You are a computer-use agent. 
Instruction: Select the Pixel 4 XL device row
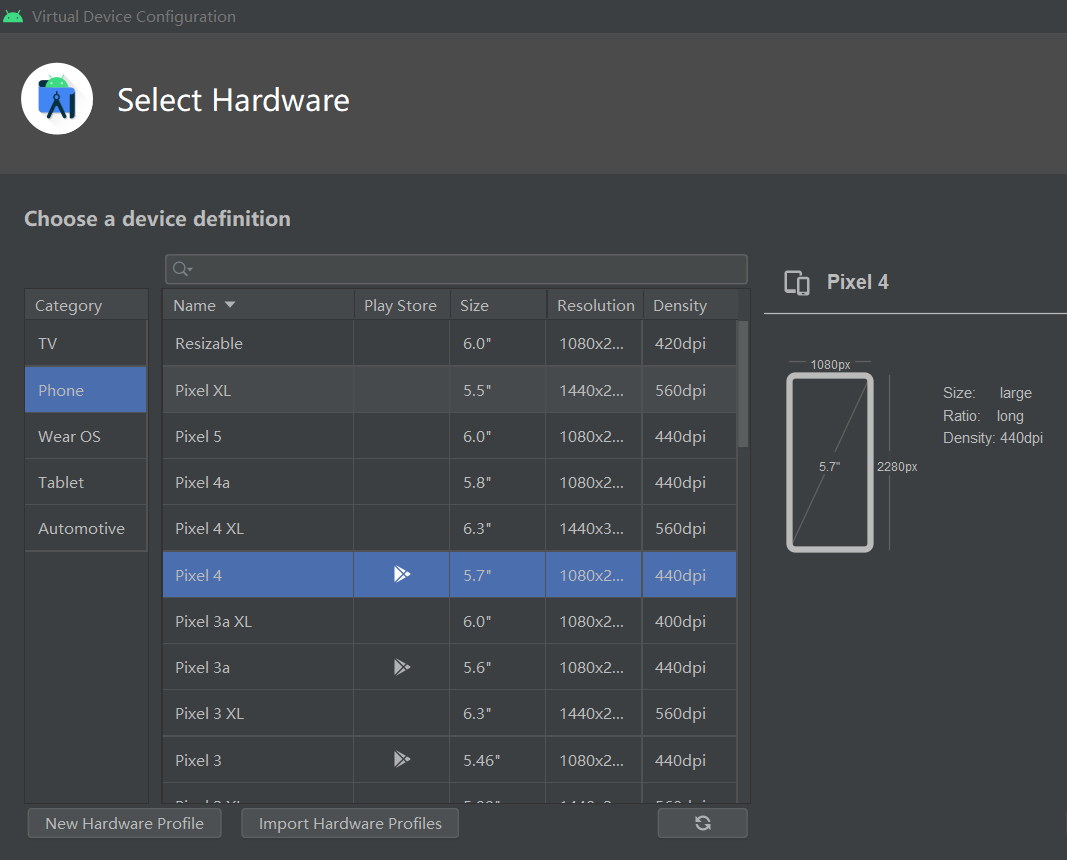[x=449, y=528]
